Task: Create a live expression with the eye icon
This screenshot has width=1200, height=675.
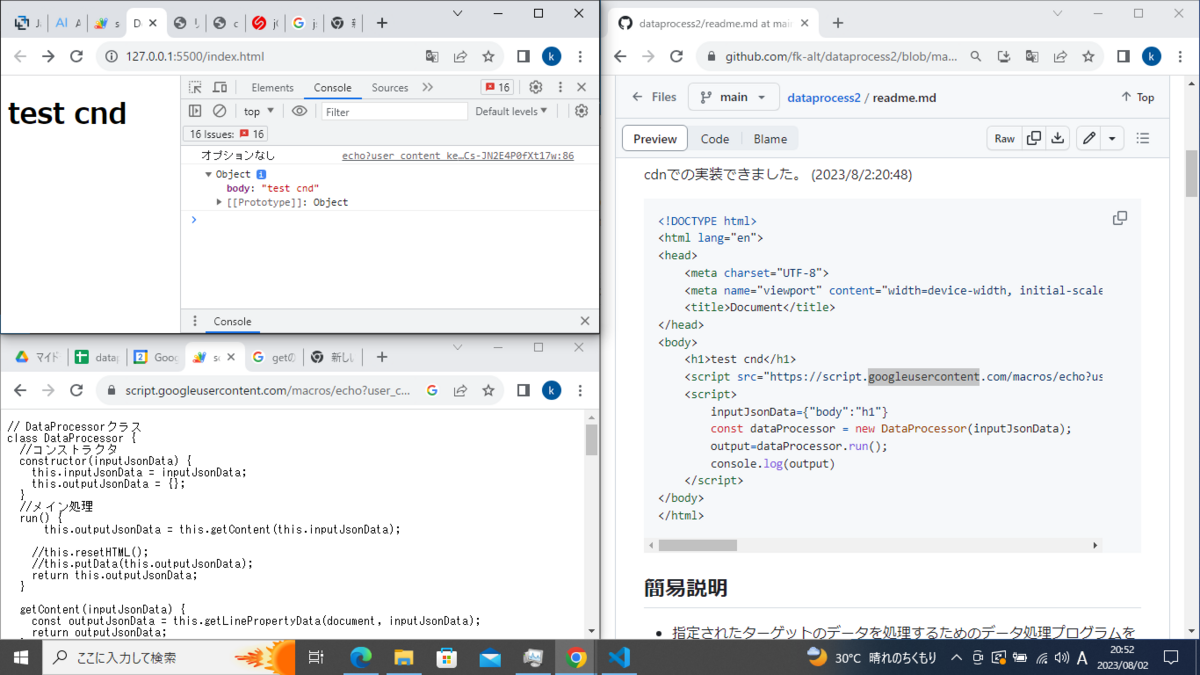Action: [300, 110]
